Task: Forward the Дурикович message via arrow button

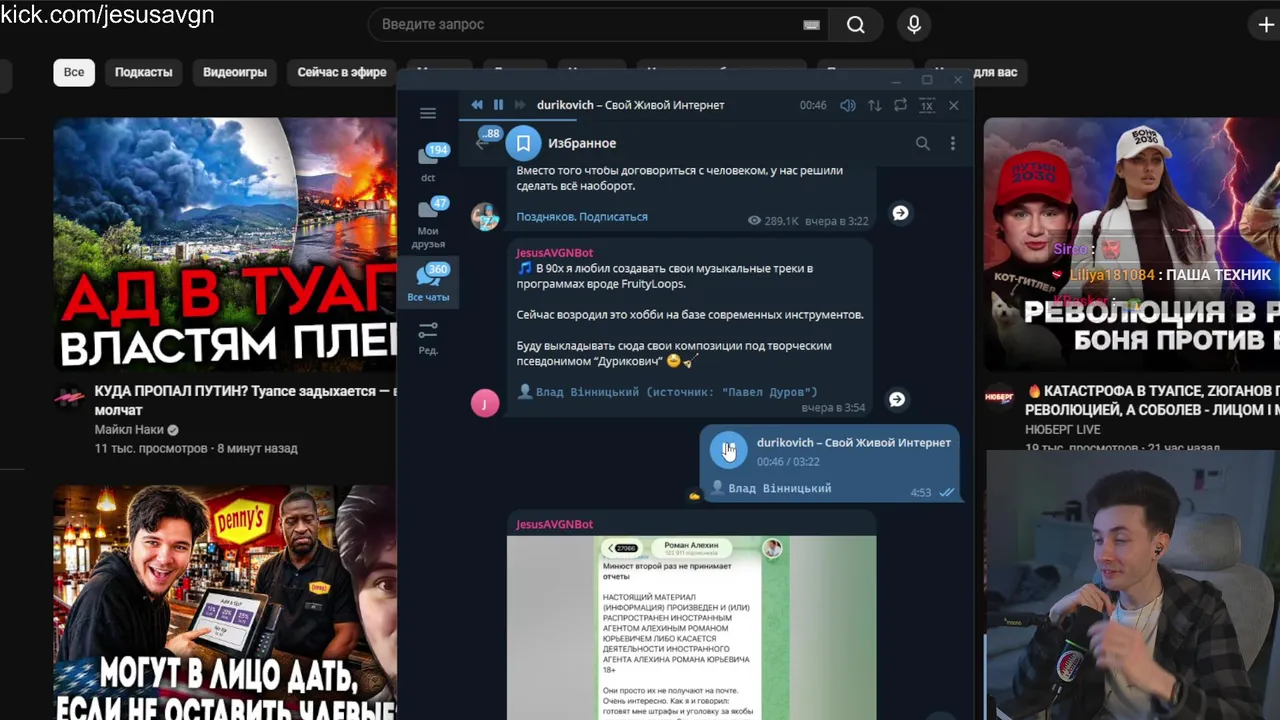Action: (898, 400)
